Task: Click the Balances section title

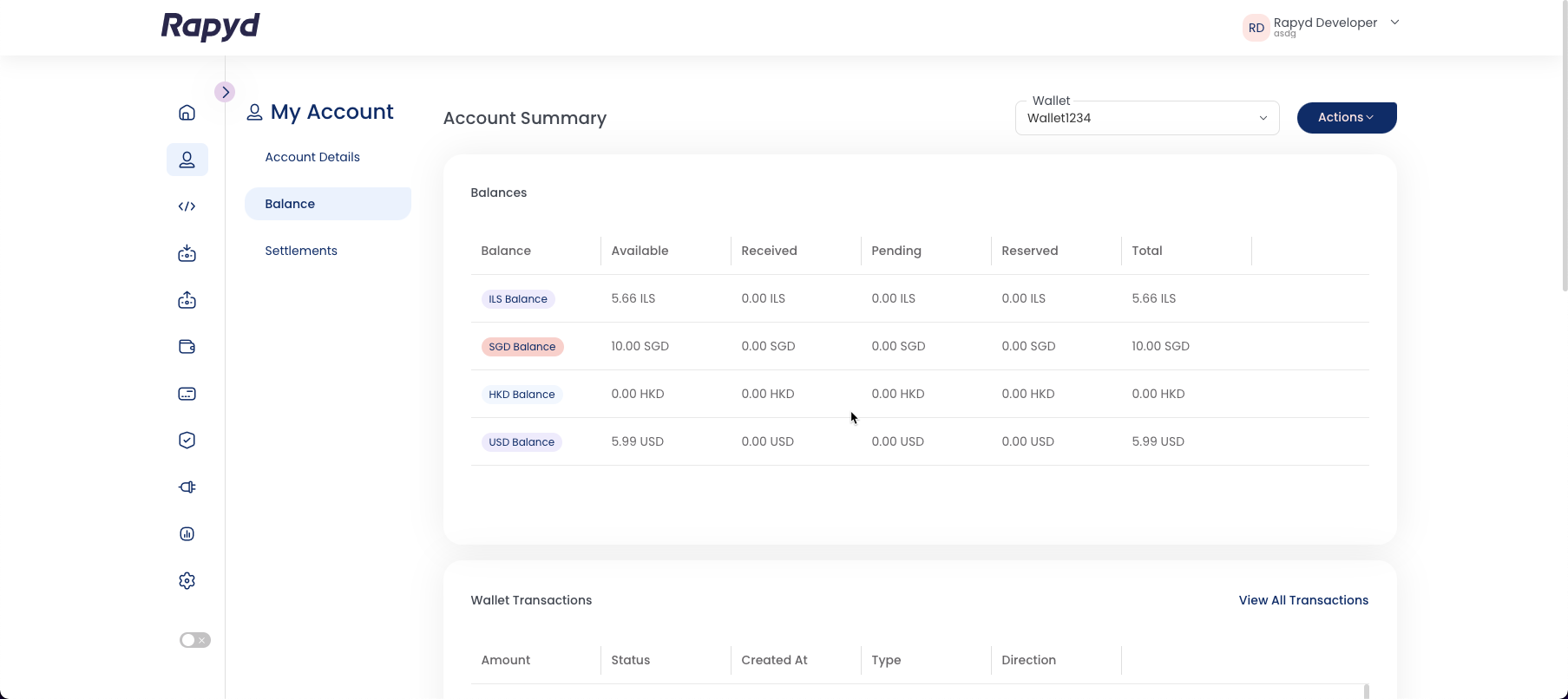Action: (499, 193)
